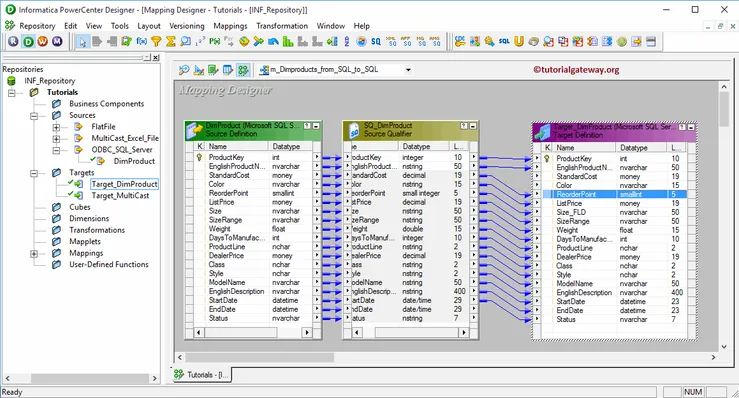Activate the Mapping Designer tool icon
This screenshot has width=739, height=398.
point(243,70)
